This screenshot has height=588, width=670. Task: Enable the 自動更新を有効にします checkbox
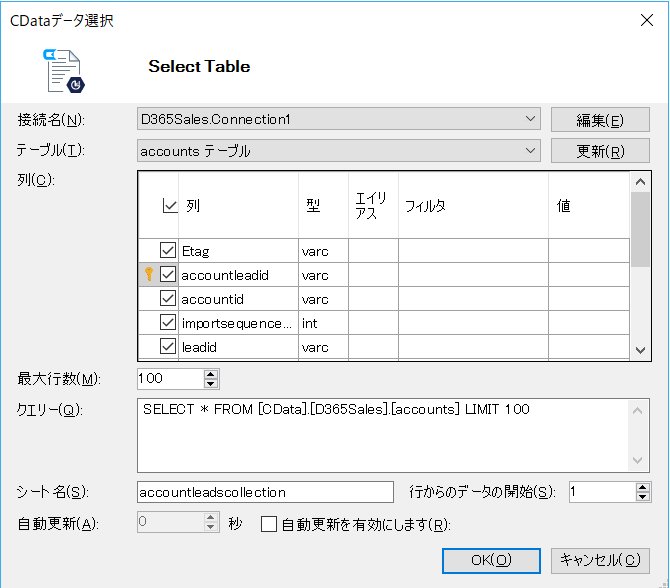point(269,524)
